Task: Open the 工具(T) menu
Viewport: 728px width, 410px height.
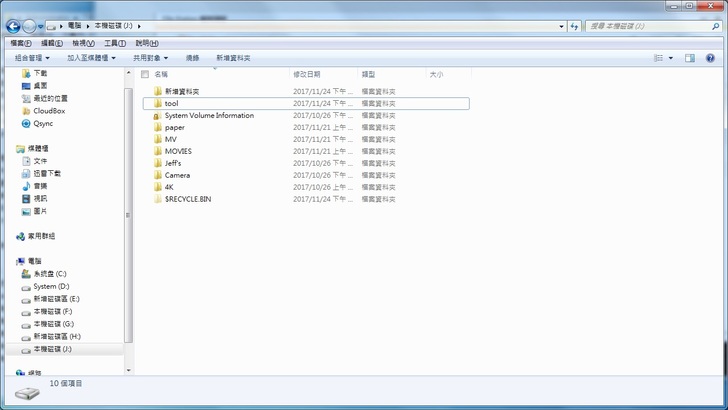Action: click(x=115, y=43)
